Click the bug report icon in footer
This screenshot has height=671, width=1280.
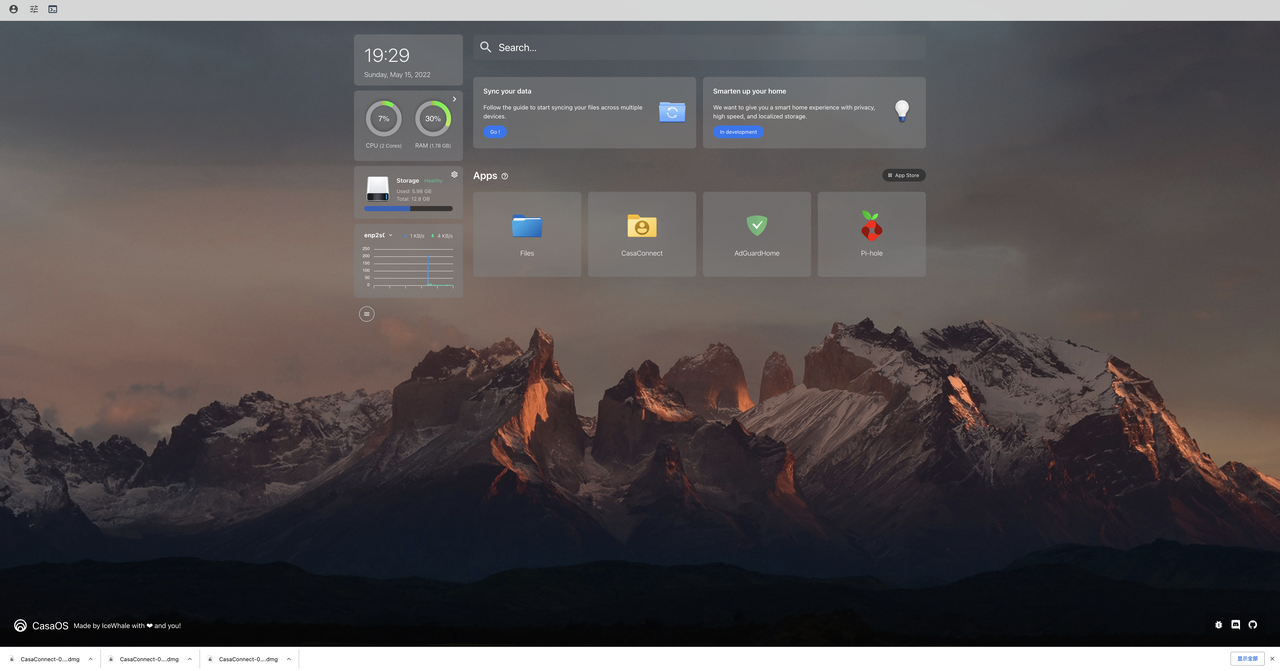click(x=1218, y=625)
